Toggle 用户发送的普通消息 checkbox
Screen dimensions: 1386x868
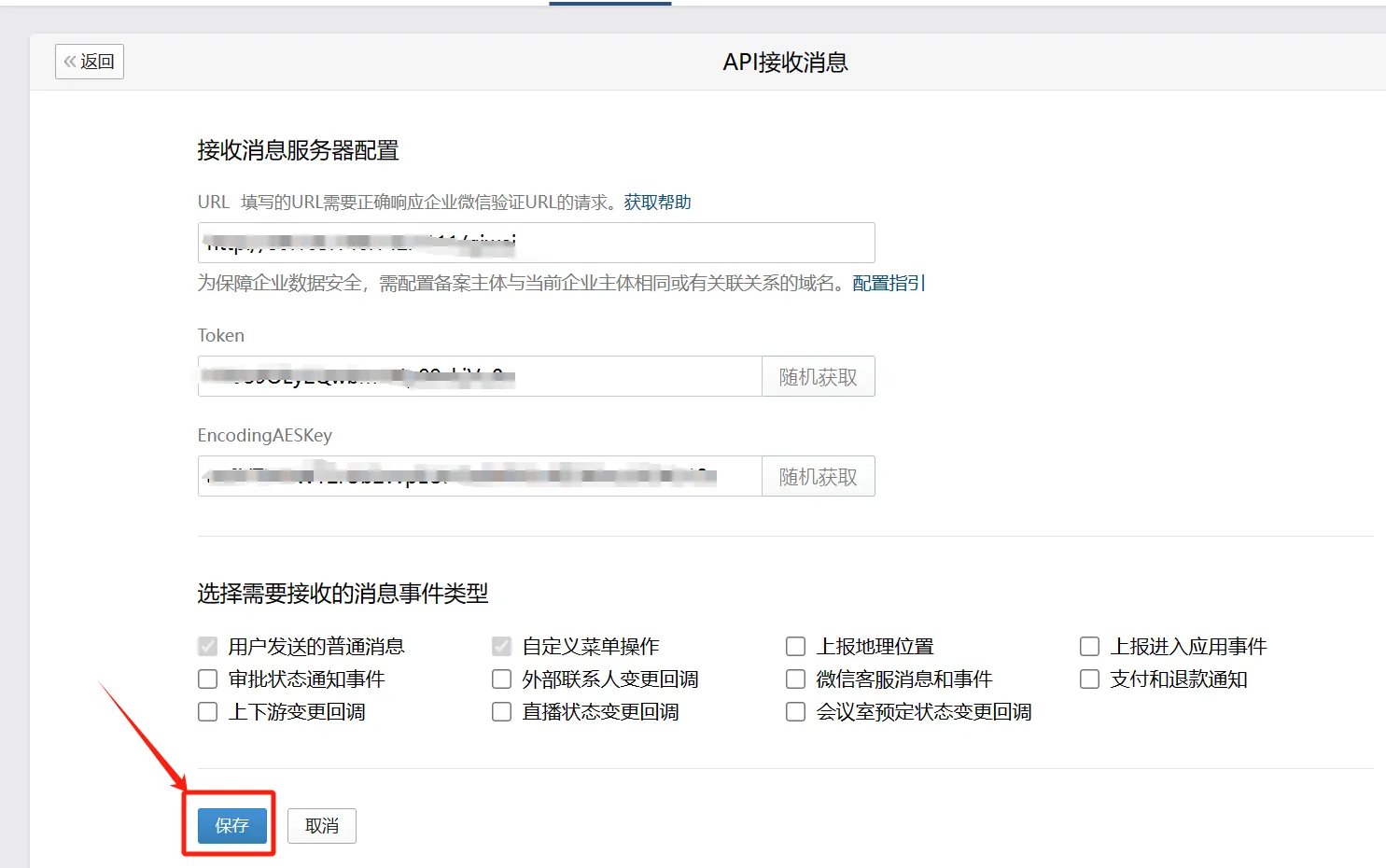pyautogui.click(x=208, y=647)
